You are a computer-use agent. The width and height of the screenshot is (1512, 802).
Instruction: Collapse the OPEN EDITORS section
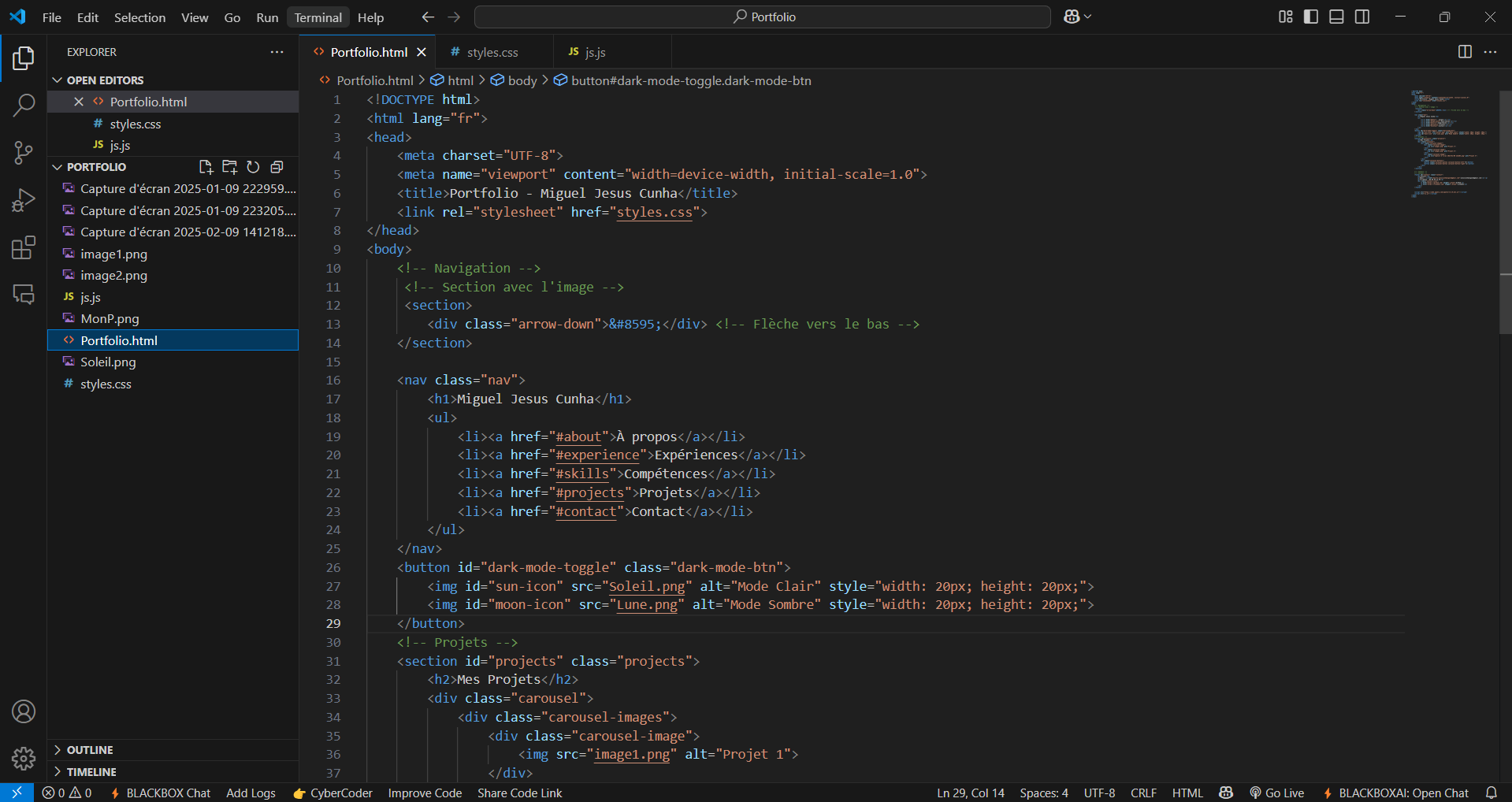105,80
